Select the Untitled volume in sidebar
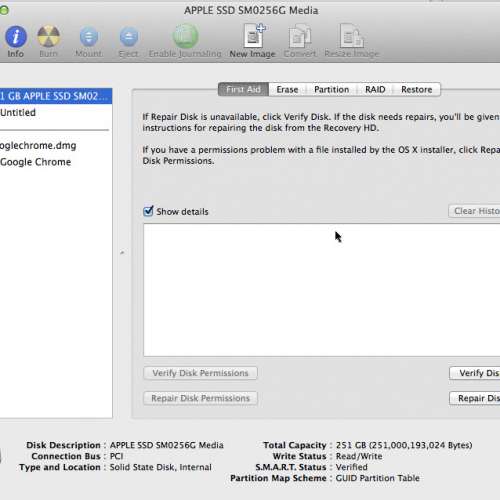Image resolution: width=500 pixels, height=500 pixels. (x=56, y=112)
